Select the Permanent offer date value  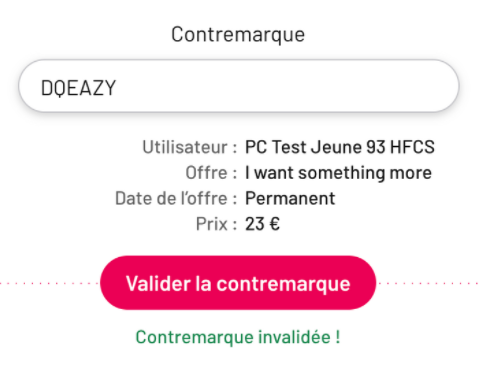click(x=290, y=199)
